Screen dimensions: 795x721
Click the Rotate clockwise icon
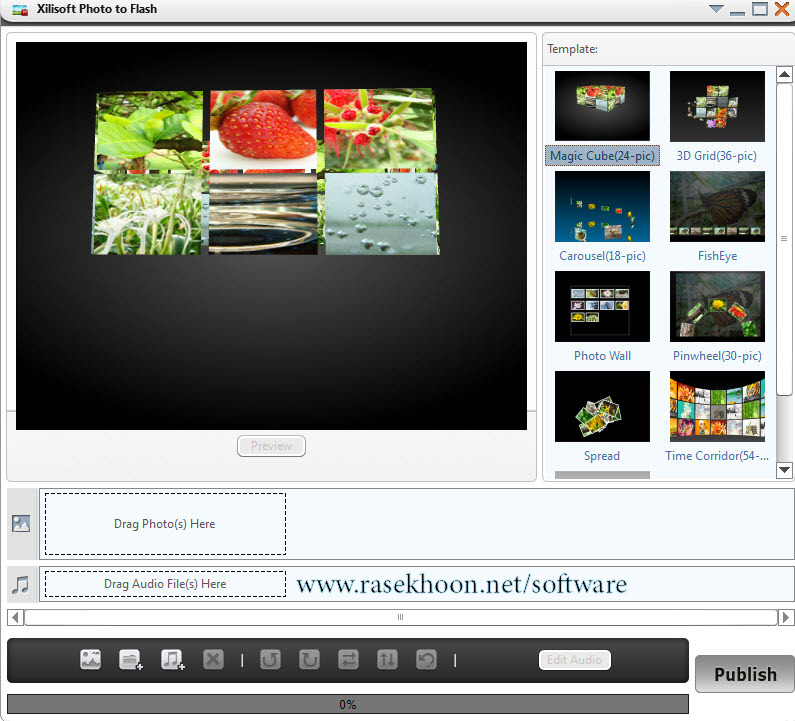click(x=309, y=660)
